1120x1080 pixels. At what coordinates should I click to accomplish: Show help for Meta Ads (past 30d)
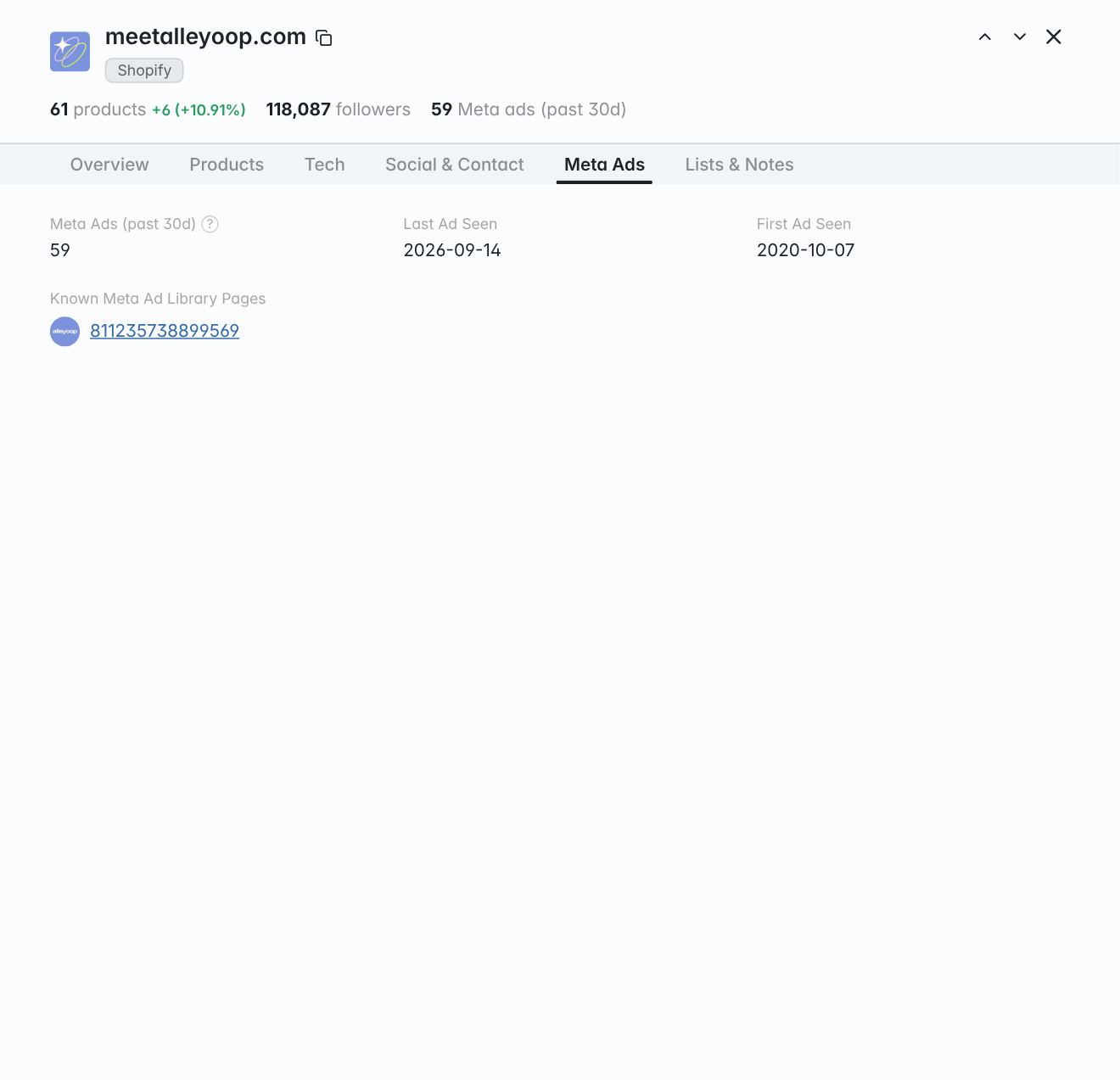(x=210, y=224)
